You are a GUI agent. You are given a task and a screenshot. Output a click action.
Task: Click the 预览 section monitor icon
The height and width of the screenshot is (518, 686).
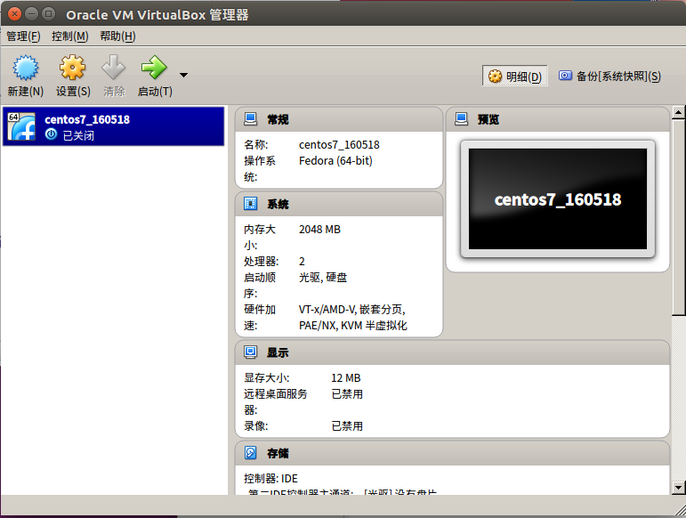tap(462, 119)
